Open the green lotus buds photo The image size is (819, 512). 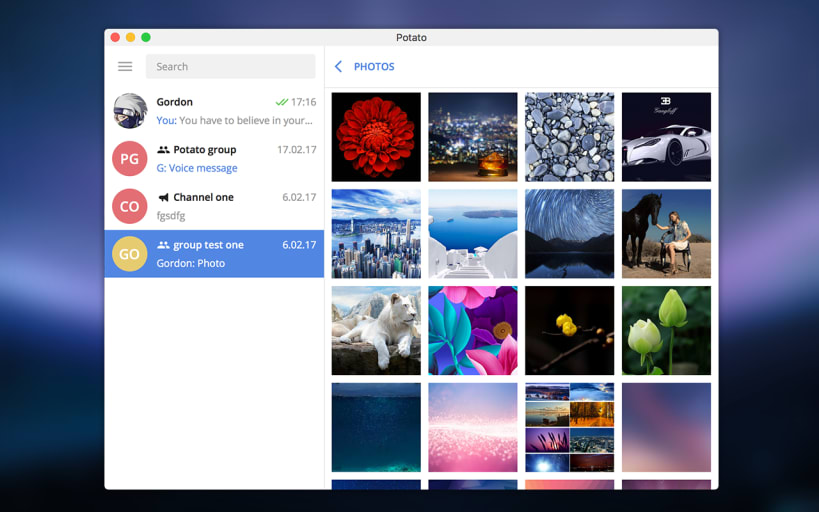pos(666,330)
